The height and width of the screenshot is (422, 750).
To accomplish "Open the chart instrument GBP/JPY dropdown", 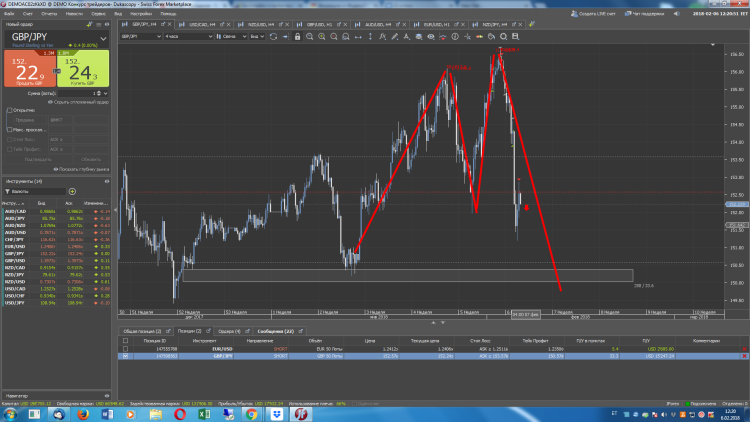I will coord(141,36).
